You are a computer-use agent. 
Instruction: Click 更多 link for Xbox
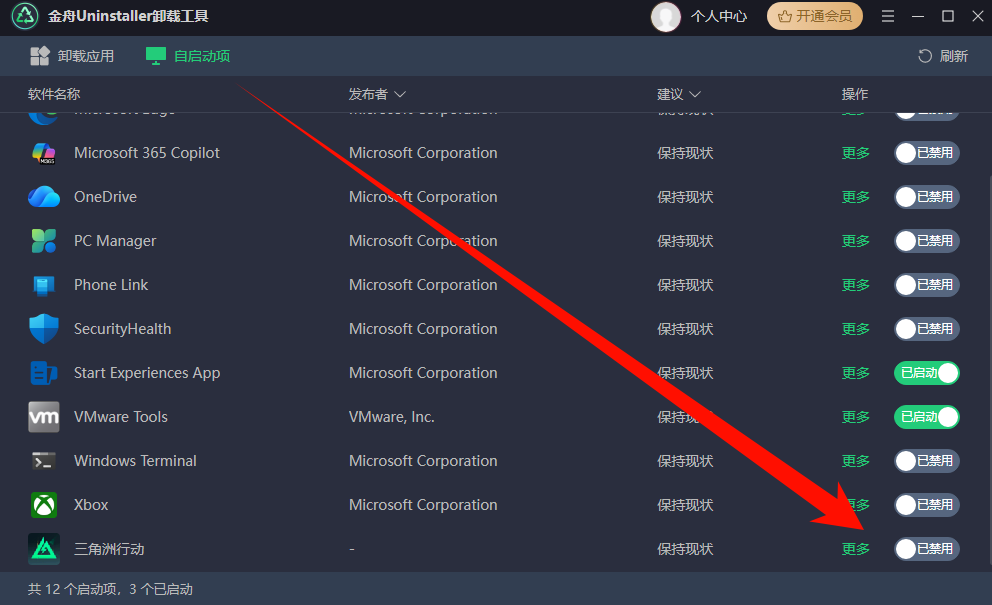pyautogui.click(x=856, y=505)
